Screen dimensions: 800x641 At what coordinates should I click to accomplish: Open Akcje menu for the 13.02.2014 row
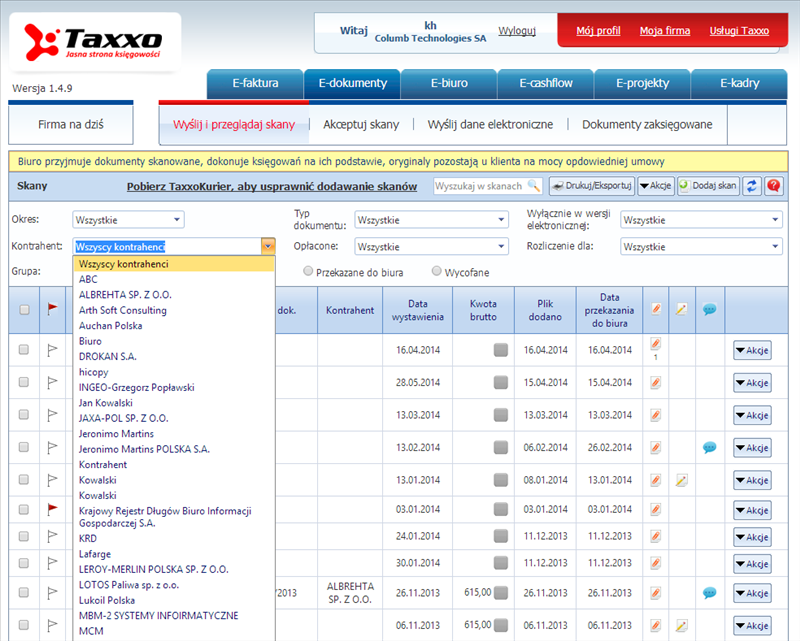(x=752, y=448)
